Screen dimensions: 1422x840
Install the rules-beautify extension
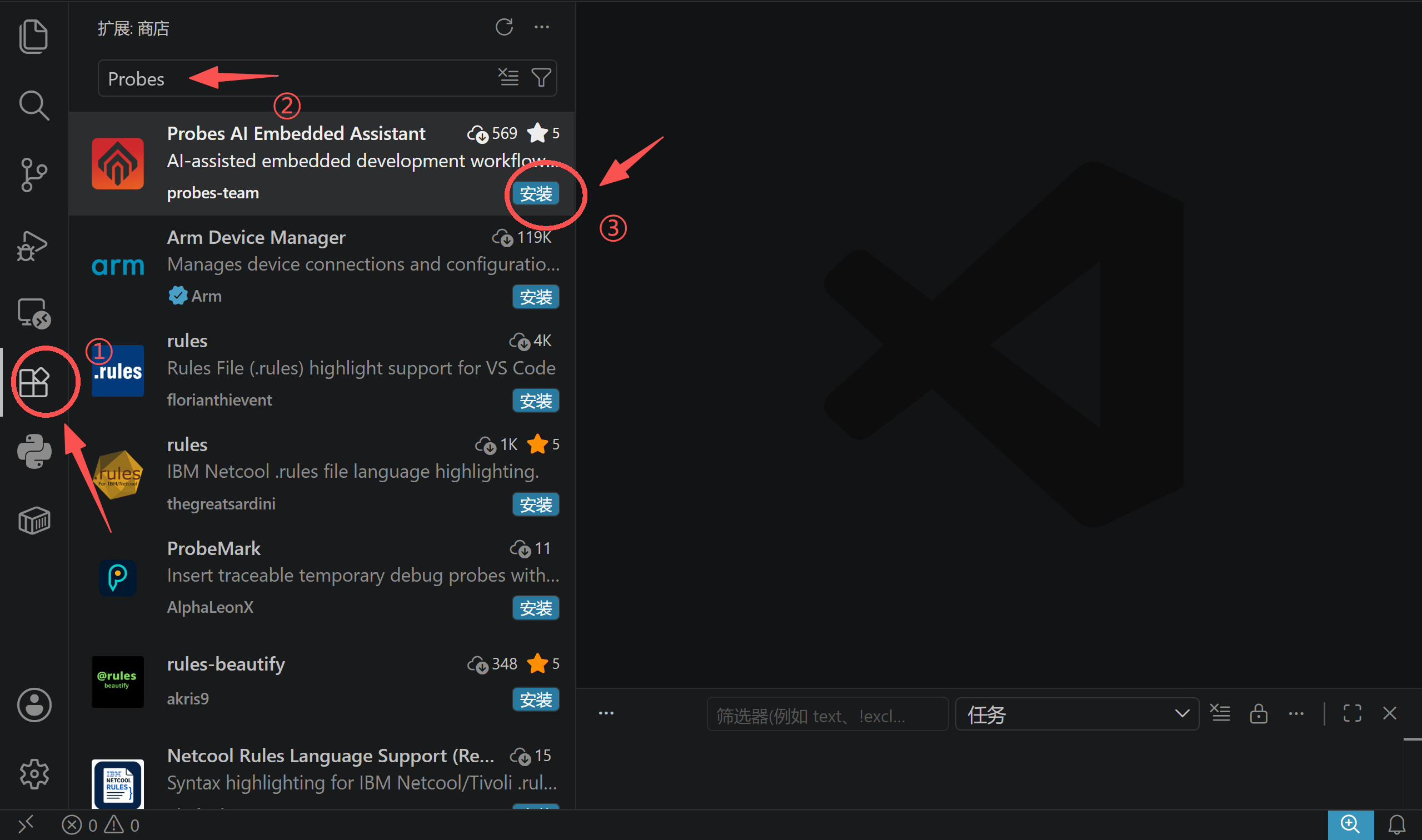(536, 700)
